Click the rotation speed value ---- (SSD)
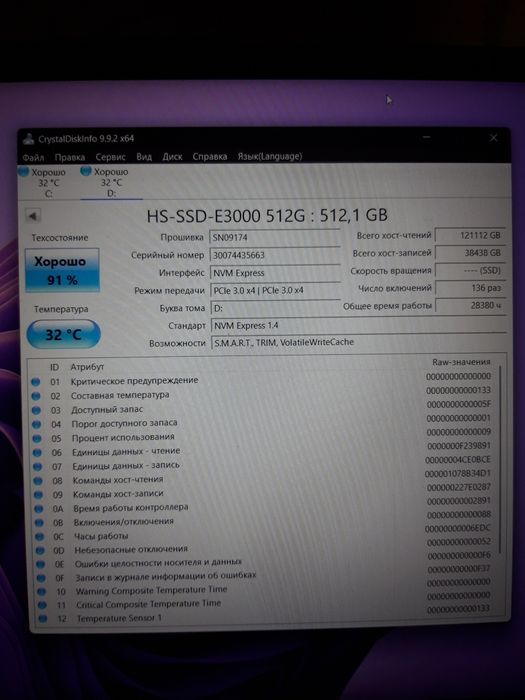This screenshot has width=525, height=700. pos(470,271)
